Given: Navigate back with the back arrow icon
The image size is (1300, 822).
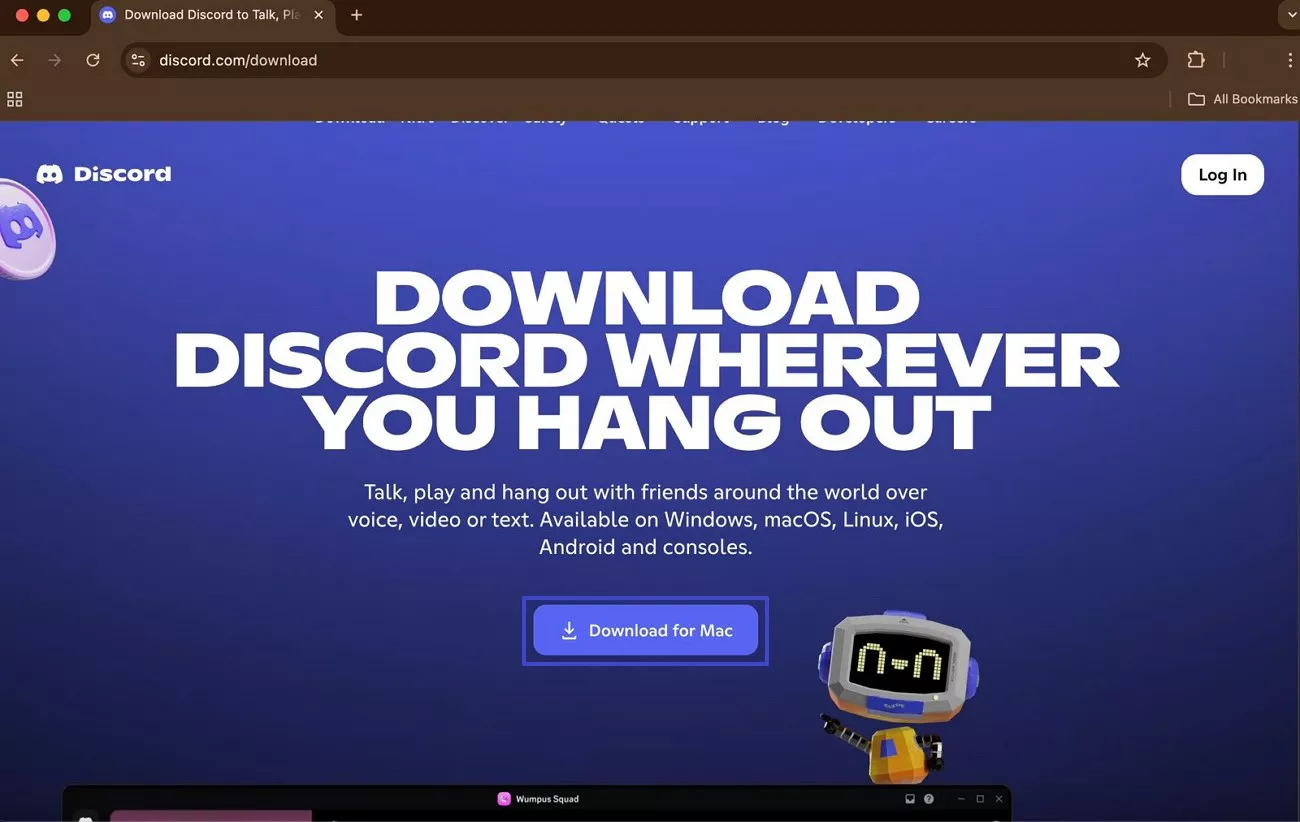Looking at the screenshot, I should (x=16, y=60).
